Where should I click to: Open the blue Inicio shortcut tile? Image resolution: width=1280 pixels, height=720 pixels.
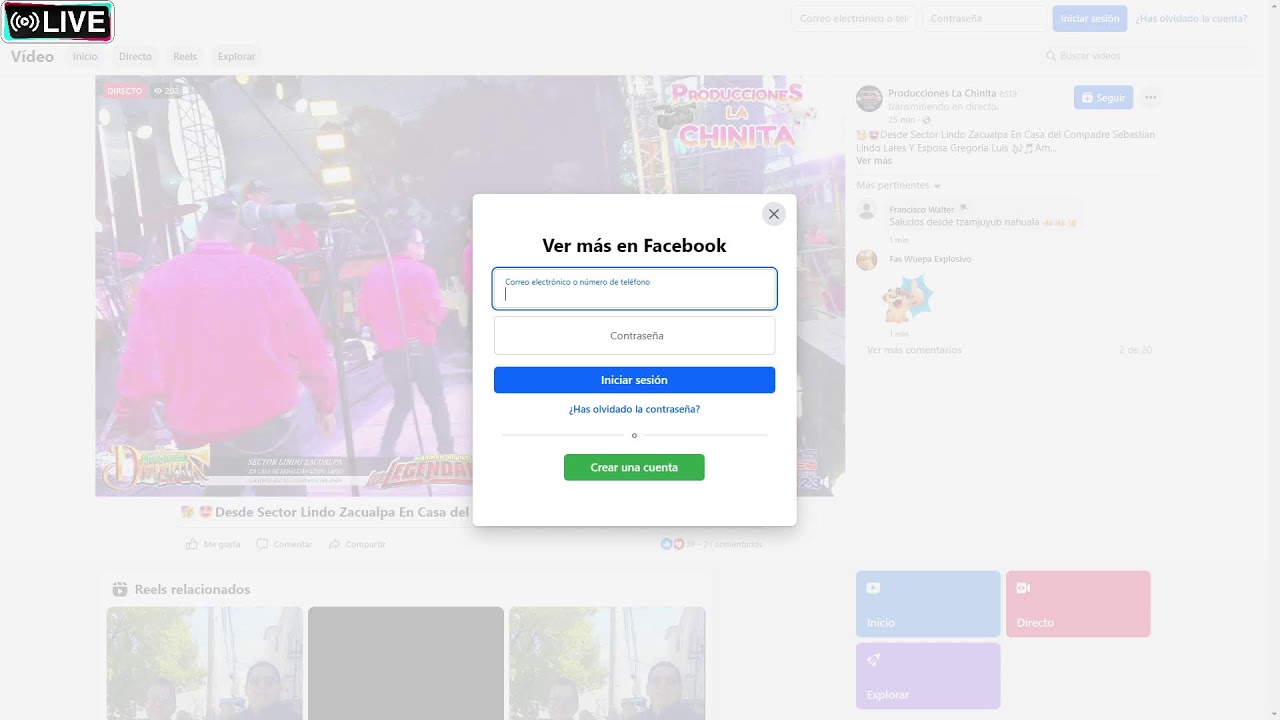tap(928, 604)
